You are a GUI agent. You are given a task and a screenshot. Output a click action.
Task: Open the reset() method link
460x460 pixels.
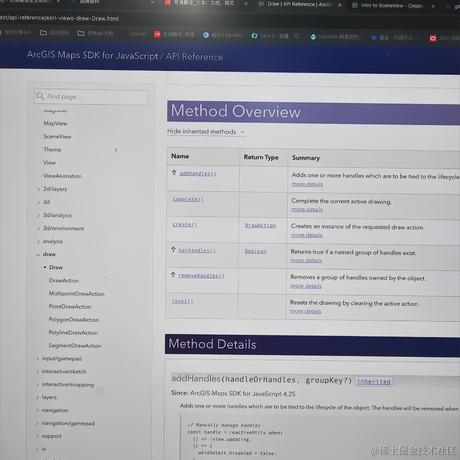tap(182, 301)
